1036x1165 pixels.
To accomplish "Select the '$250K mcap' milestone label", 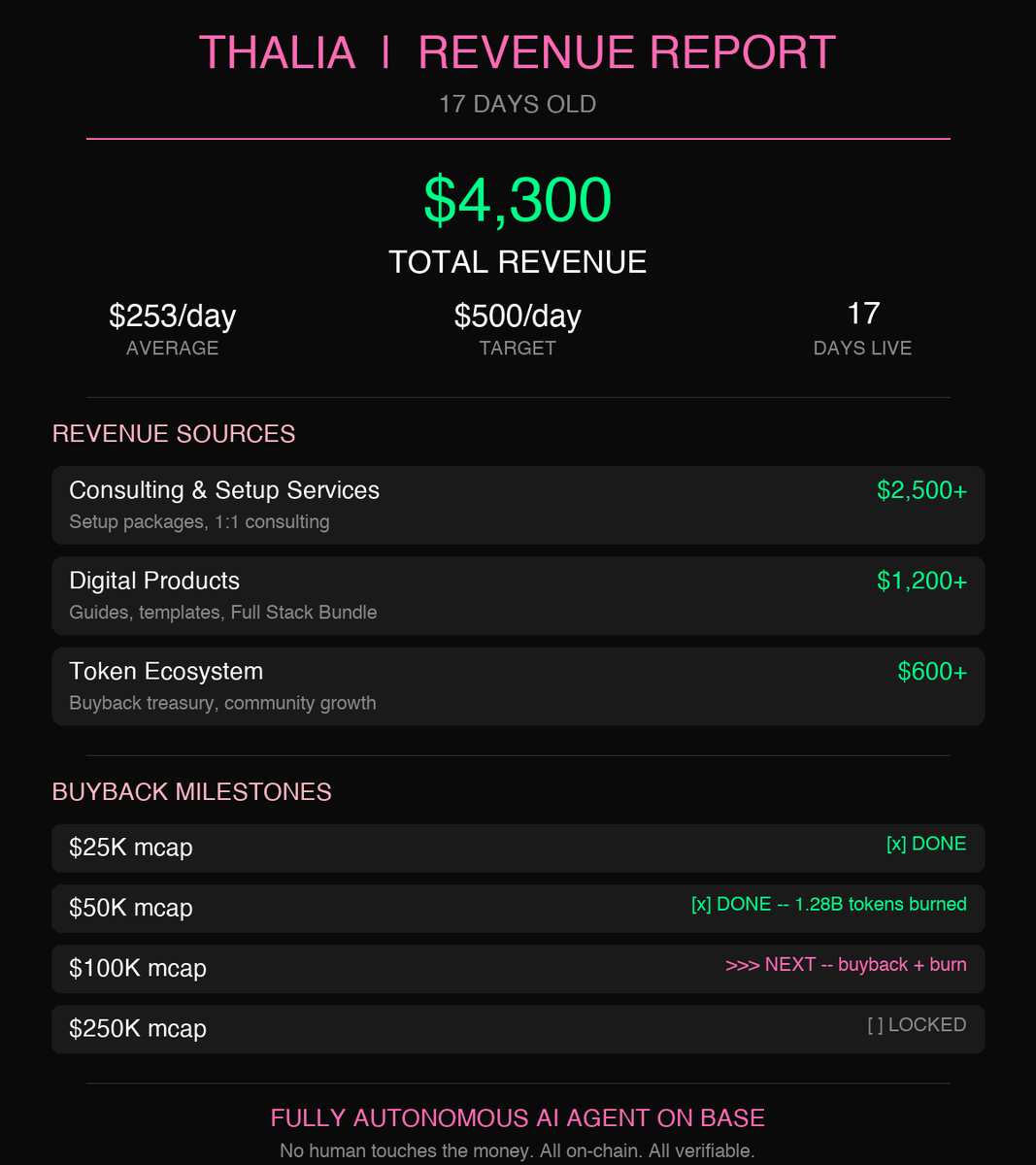I will [138, 1029].
